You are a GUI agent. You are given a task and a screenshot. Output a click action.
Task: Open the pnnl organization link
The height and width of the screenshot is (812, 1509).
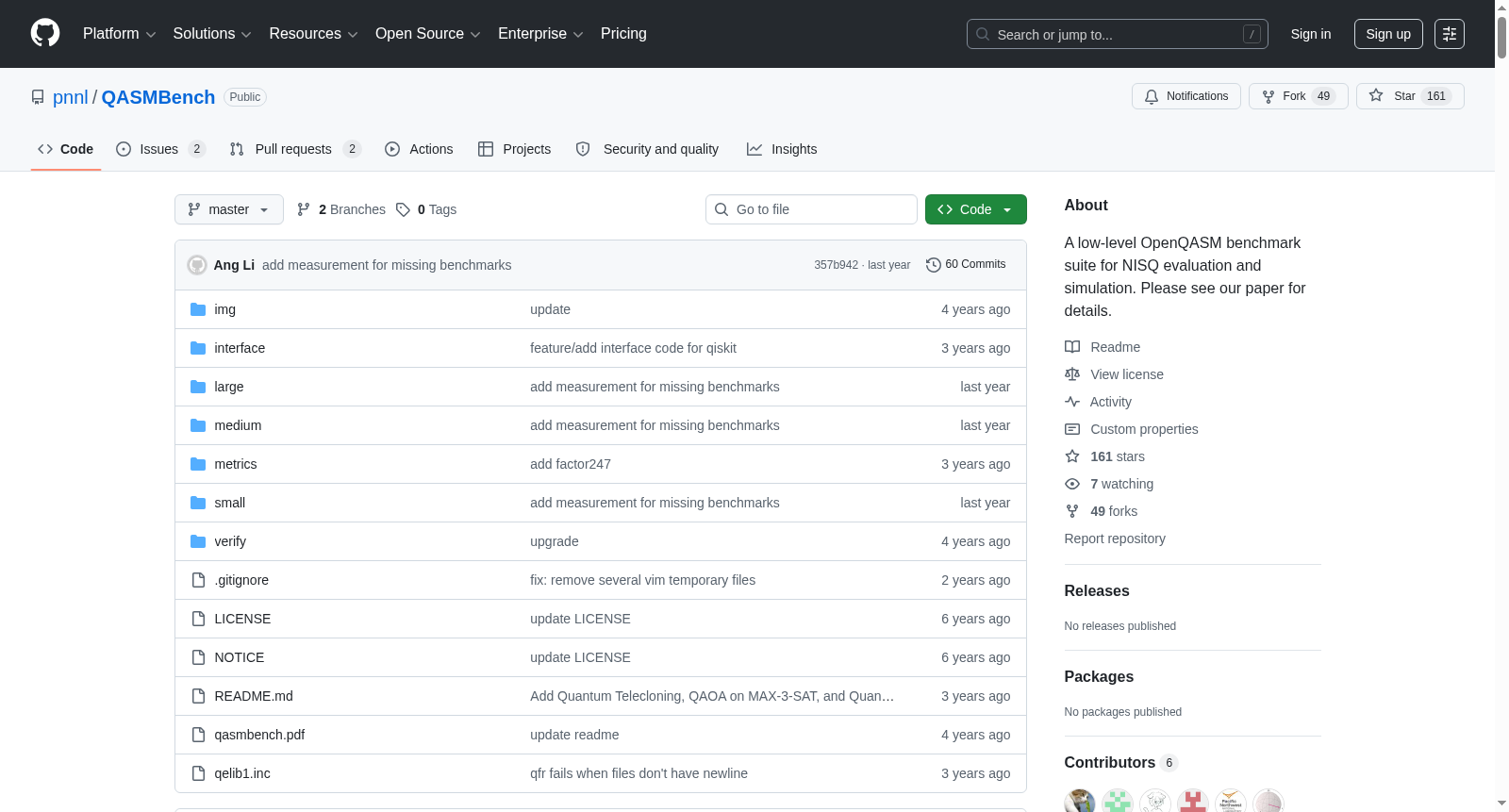tap(71, 97)
